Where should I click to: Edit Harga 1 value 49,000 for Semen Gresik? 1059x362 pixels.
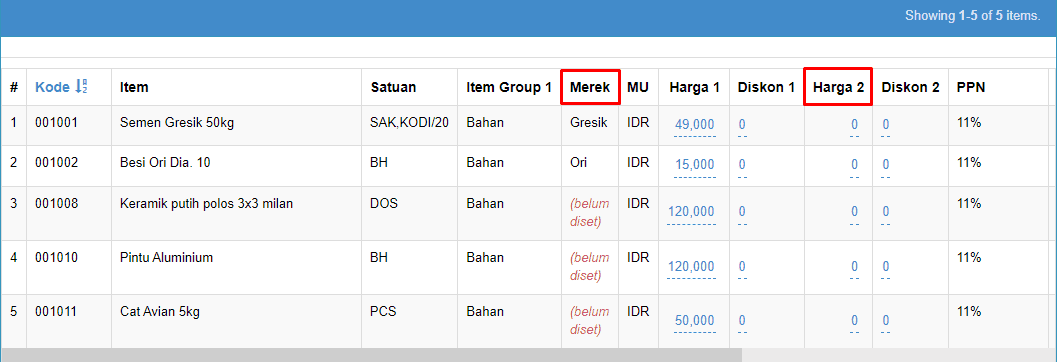click(x=694, y=124)
